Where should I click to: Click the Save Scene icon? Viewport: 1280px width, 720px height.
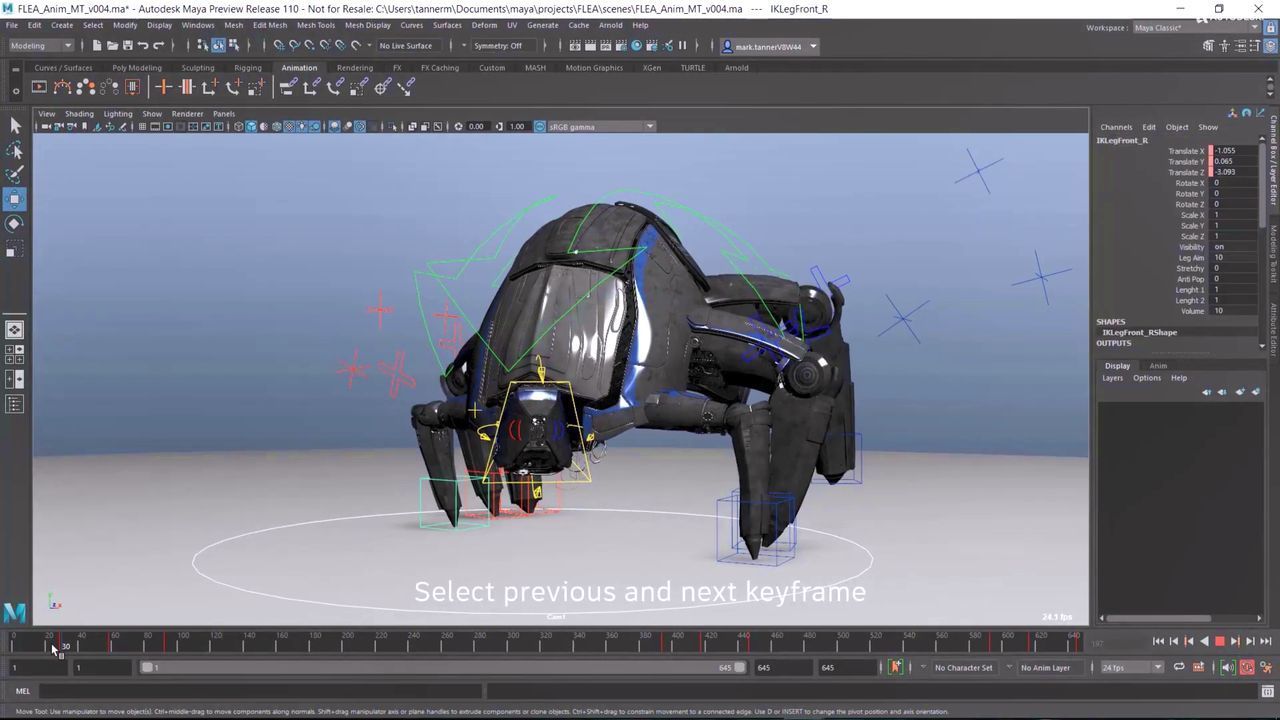click(x=127, y=46)
